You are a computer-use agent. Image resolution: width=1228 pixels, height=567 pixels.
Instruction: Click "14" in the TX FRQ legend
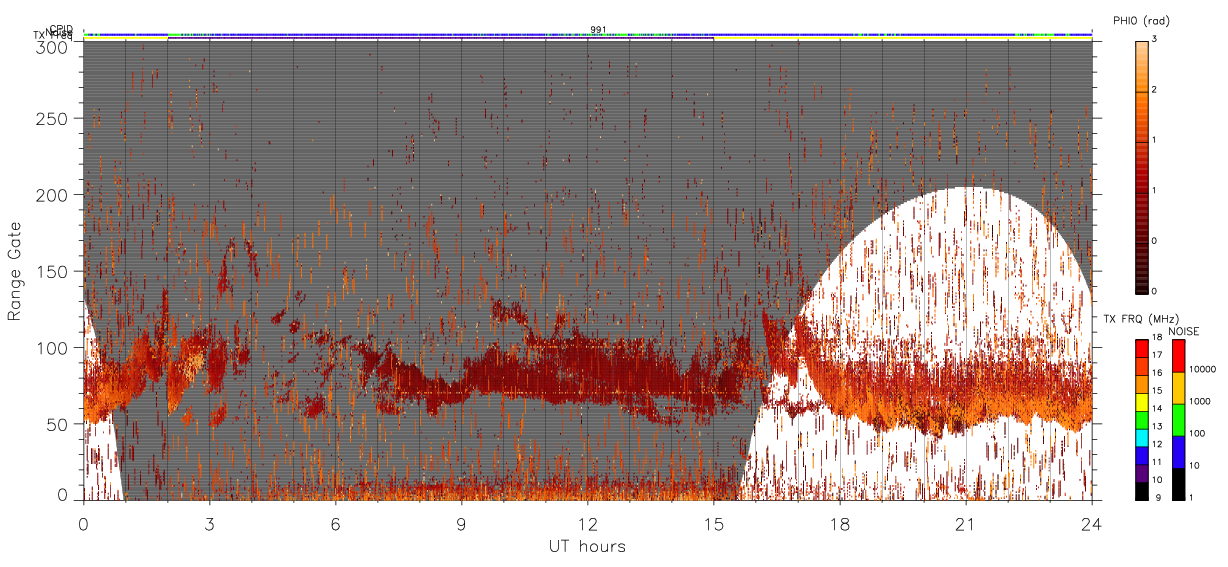pos(1157,408)
